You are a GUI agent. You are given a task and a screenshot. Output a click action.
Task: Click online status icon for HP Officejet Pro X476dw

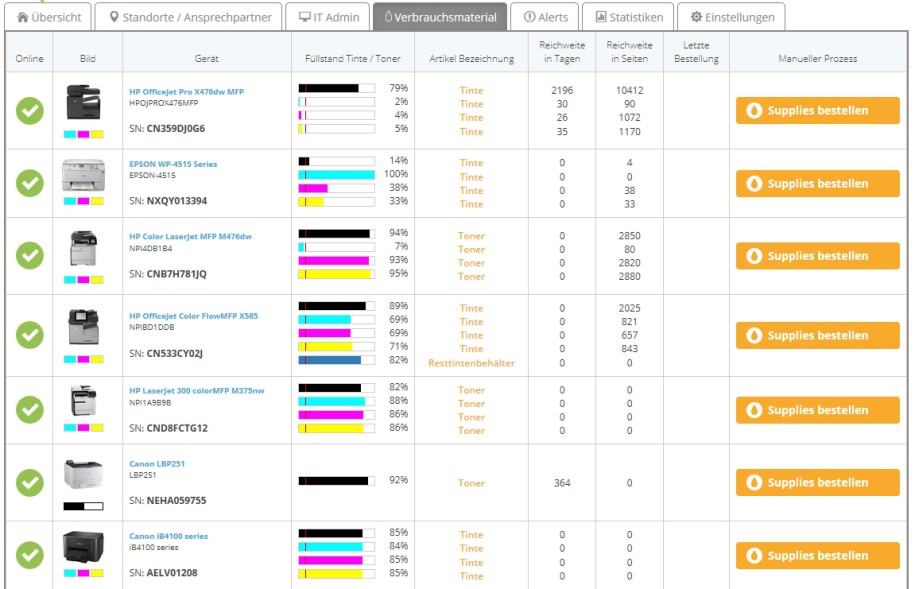[x=30, y=110]
